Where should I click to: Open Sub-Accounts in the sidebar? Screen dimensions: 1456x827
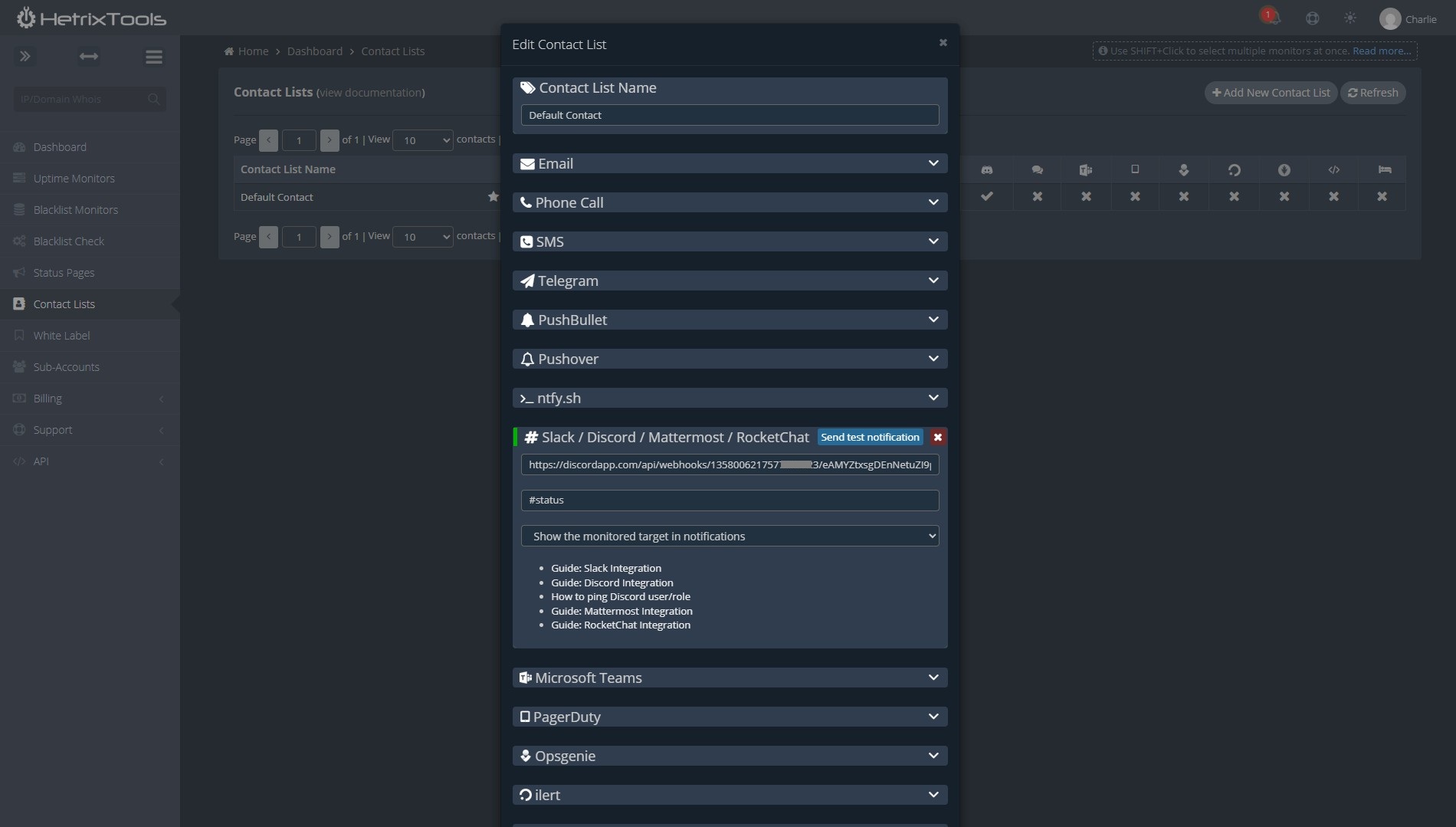[x=90, y=367]
